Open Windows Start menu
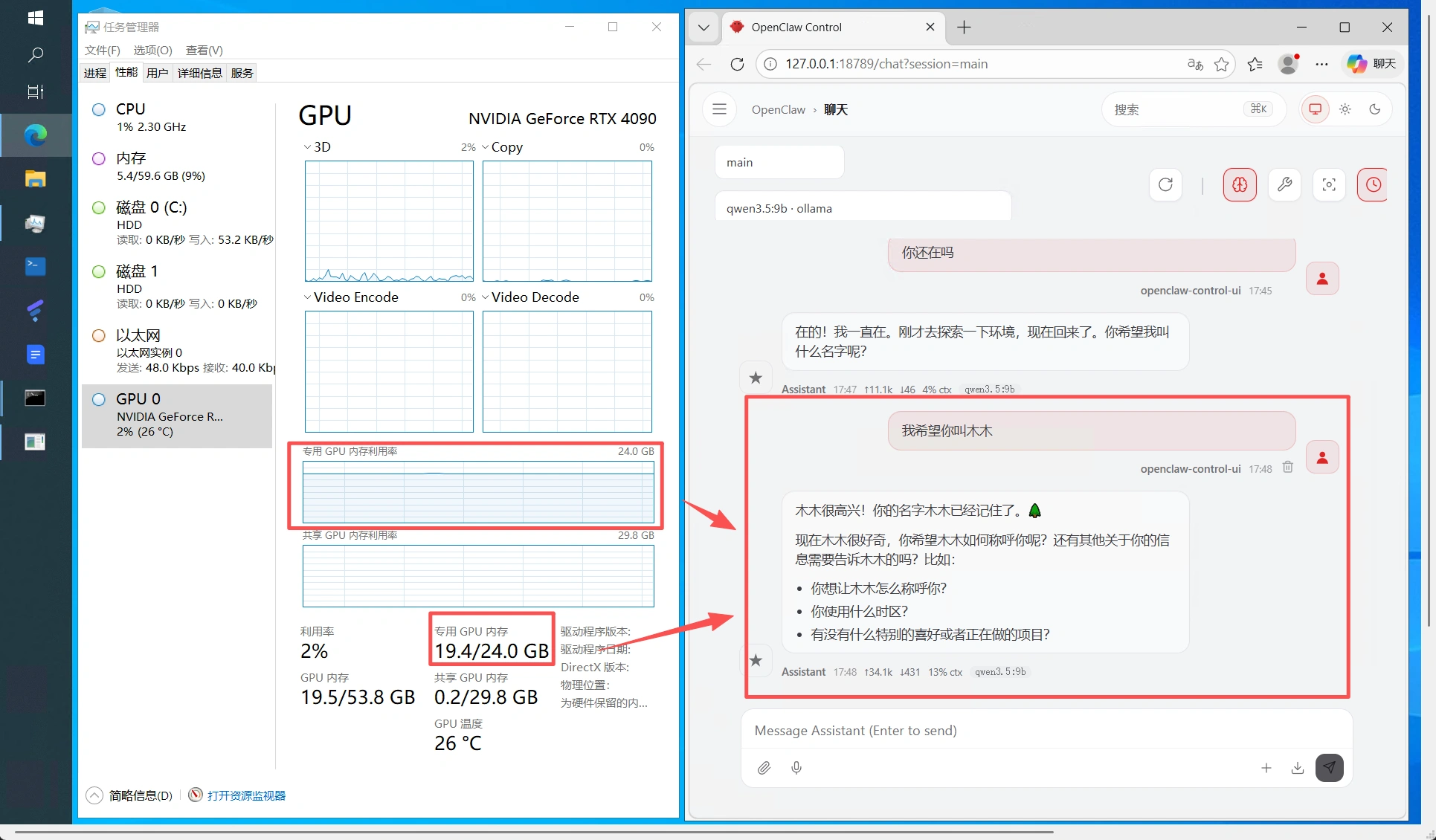Screen dimensions: 1436x840 35,18
